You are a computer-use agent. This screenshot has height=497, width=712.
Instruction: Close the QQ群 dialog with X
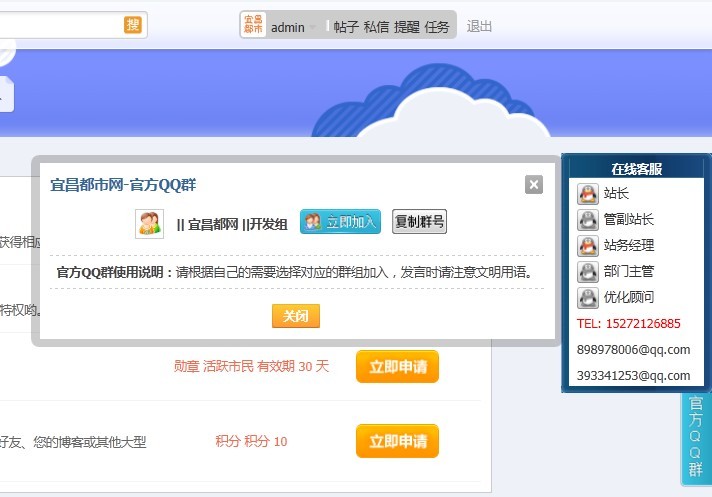tap(534, 184)
